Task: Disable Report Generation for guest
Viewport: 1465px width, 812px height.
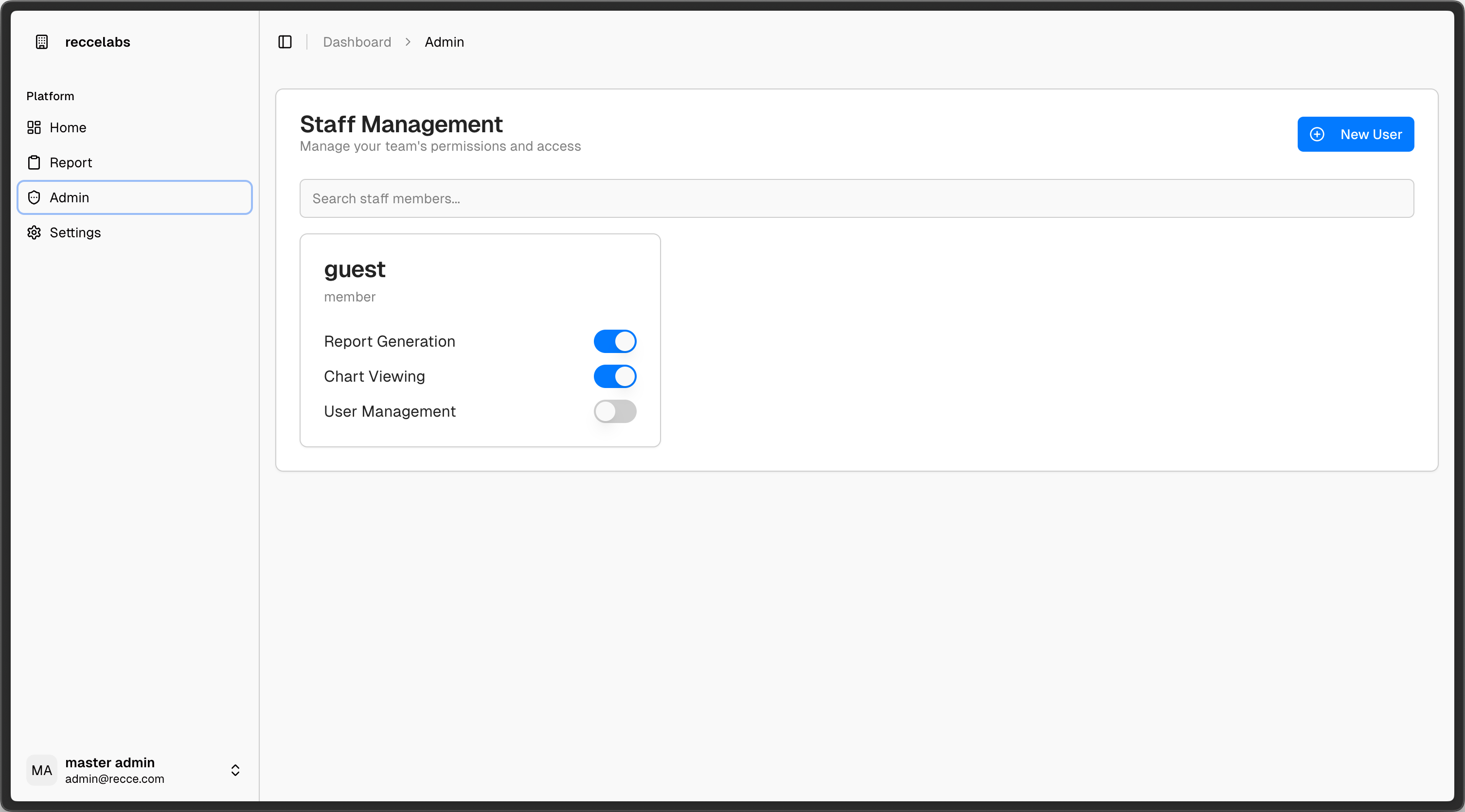Action: pos(615,341)
